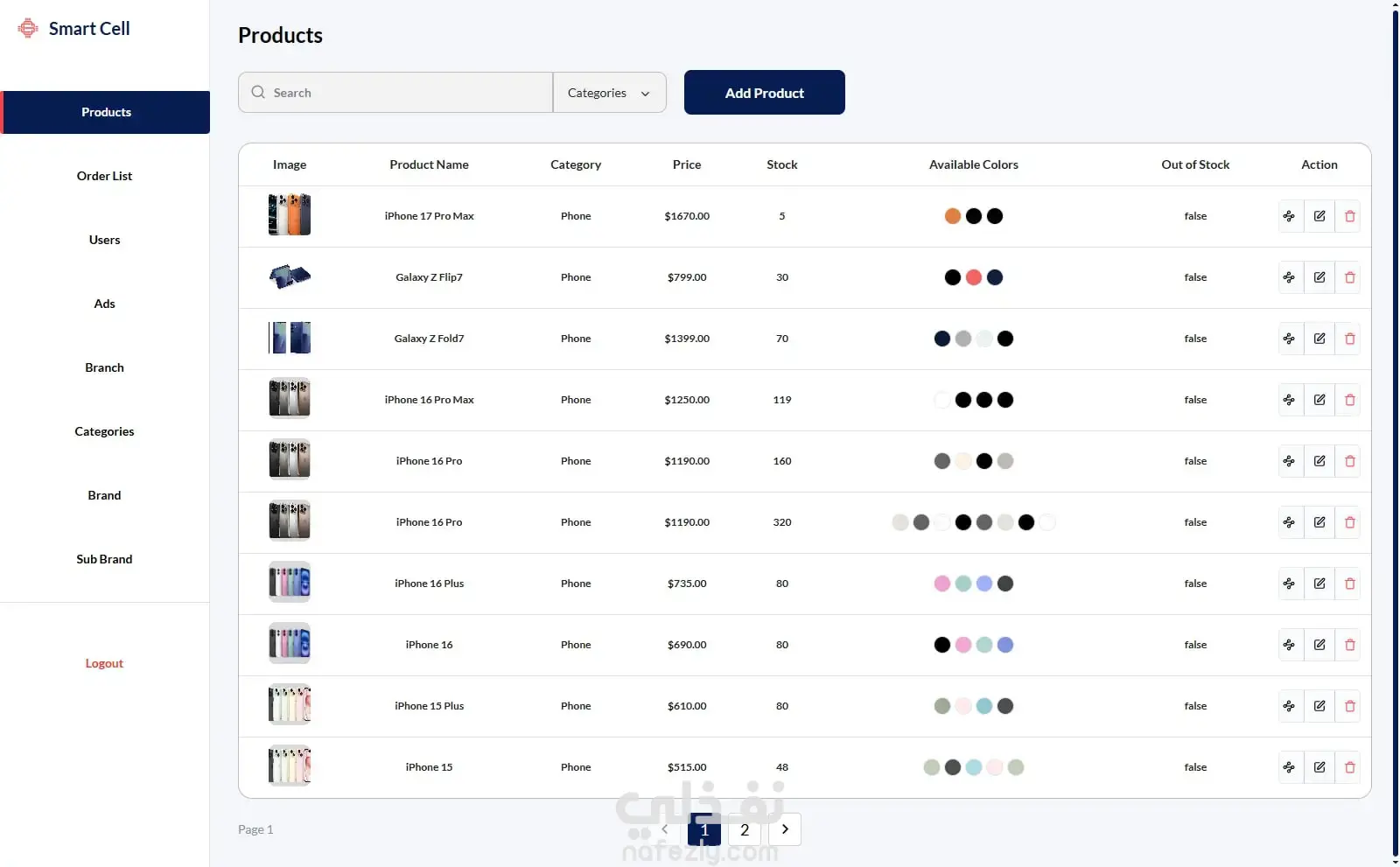The image size is (1400, 867).
Task: Edit the iPhone 15 Plus product
Action: [1319, 706]
